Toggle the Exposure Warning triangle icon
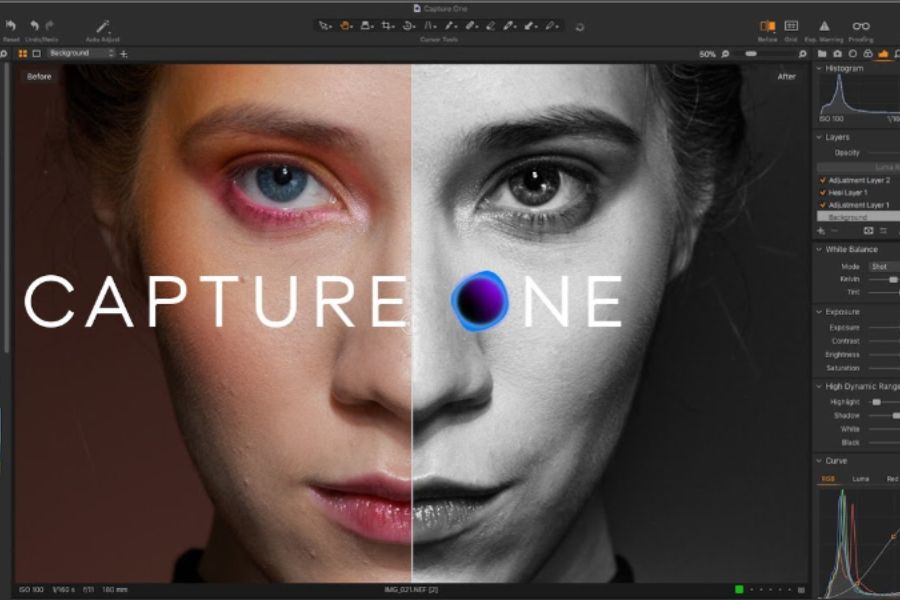Viewport: 900px width, 600px height. point(824,26)
